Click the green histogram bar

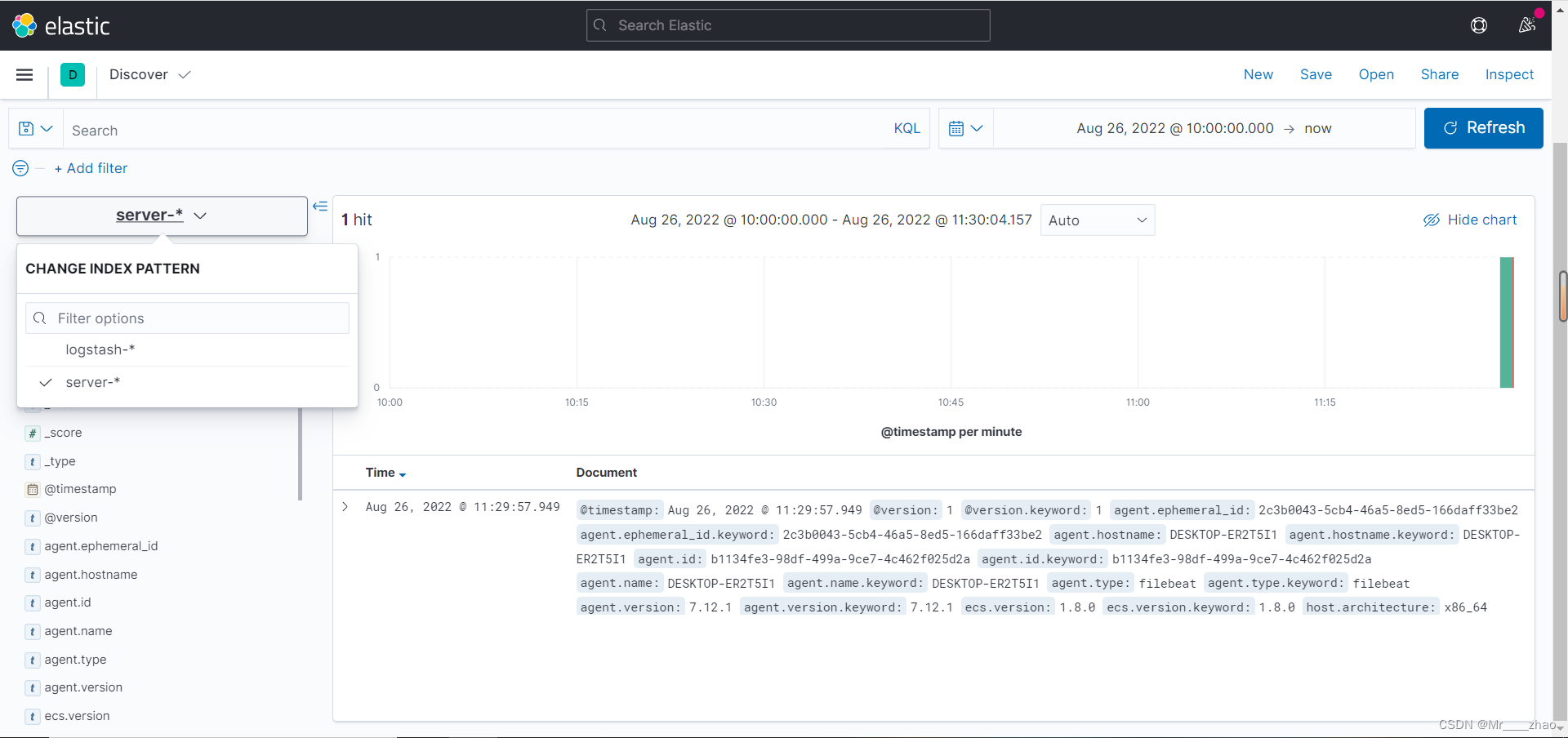click(x=1507, y=322)
